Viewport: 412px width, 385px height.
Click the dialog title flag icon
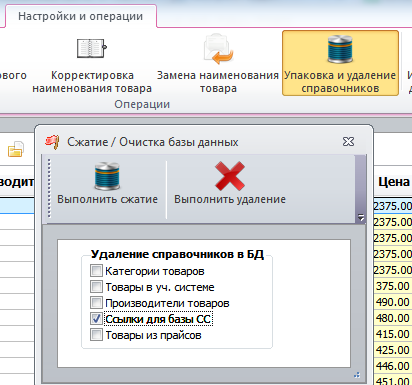point(52,142)
